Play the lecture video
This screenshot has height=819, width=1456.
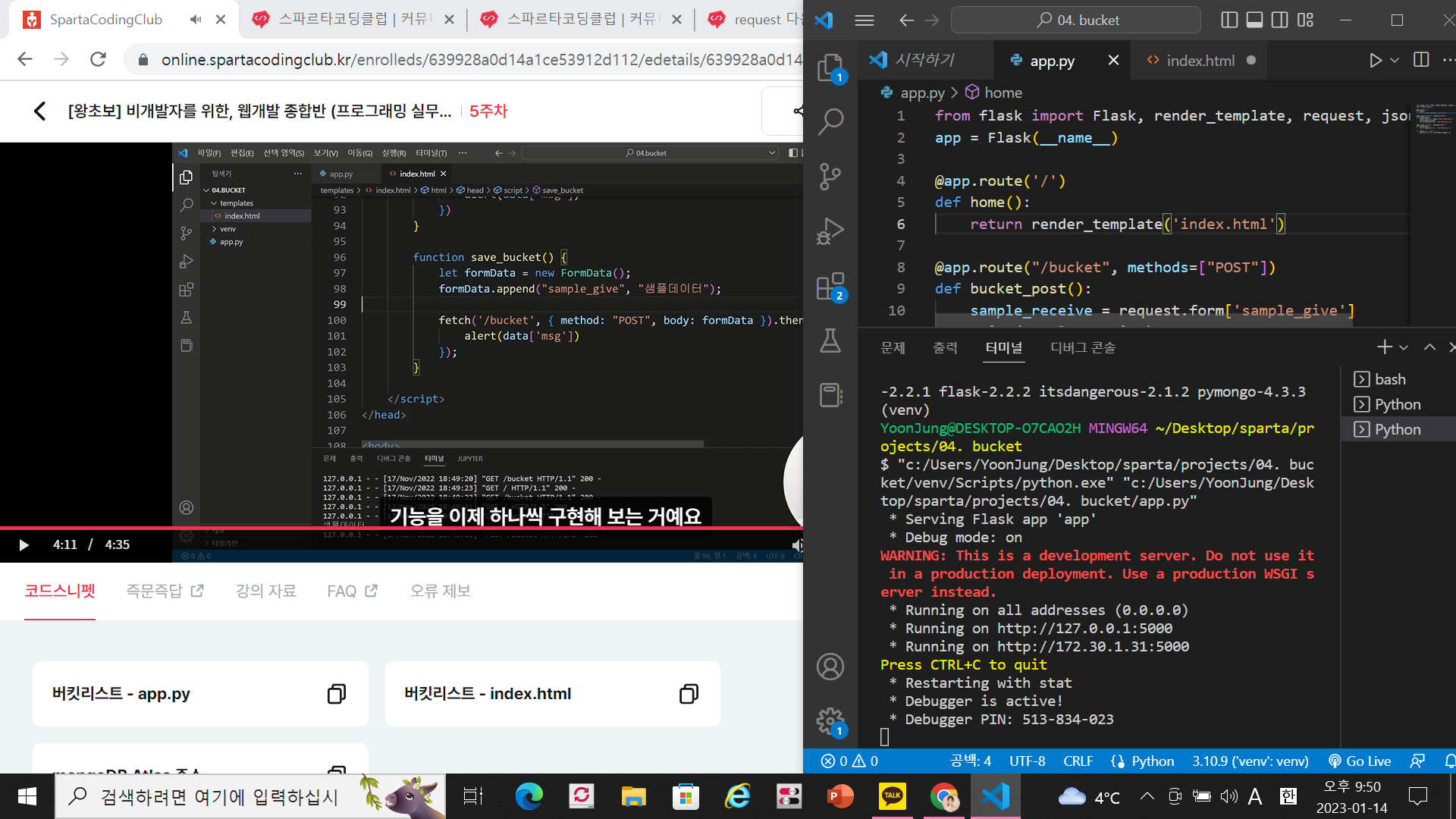[24, 544]
